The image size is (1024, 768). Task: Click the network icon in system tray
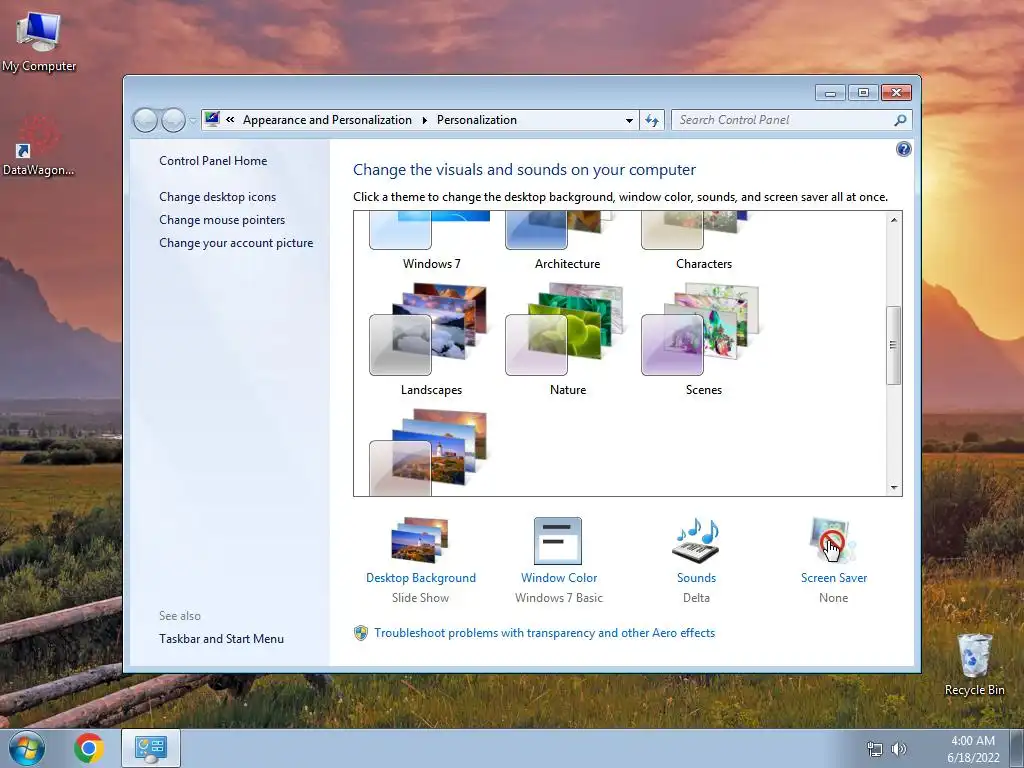point(874,749)
